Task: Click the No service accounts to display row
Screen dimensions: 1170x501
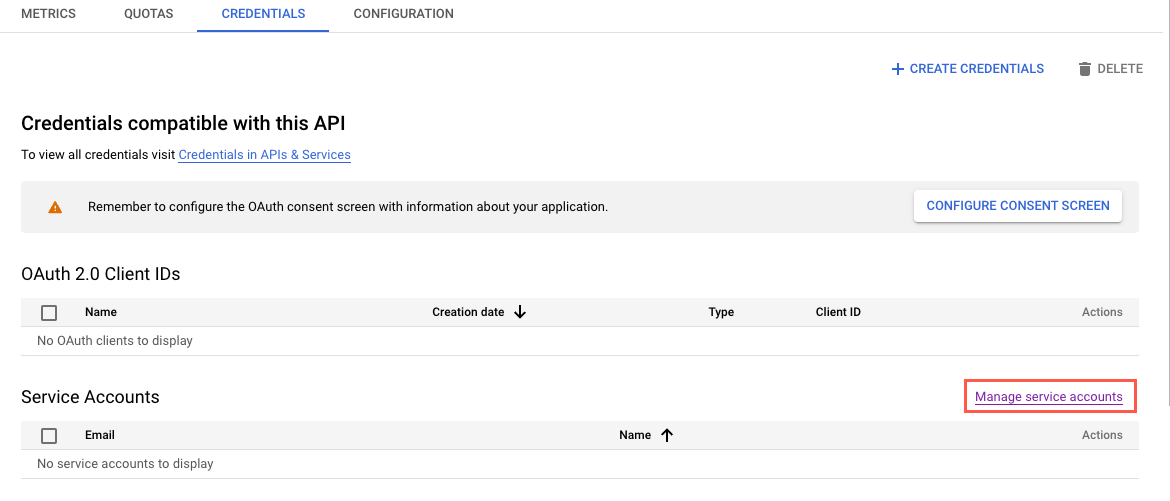Action: coord(125,464)
